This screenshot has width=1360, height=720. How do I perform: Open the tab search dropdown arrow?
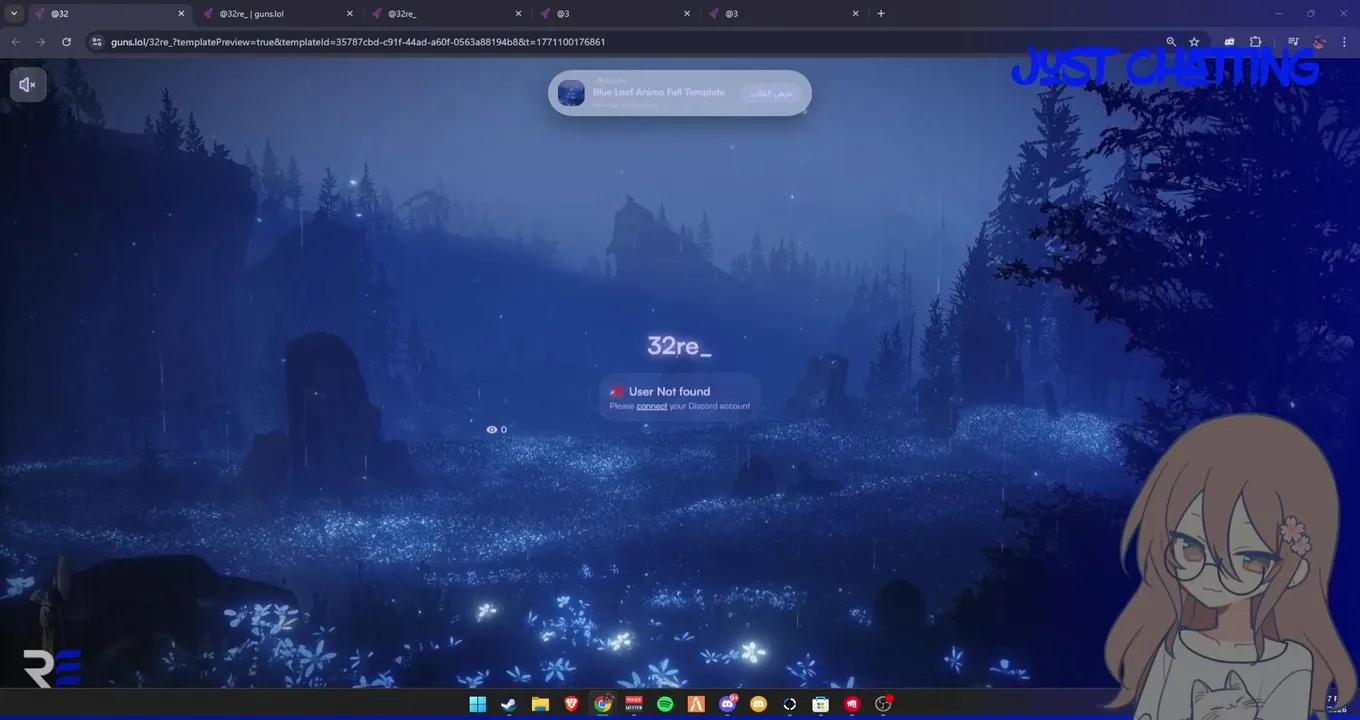[x=14, y=14]
